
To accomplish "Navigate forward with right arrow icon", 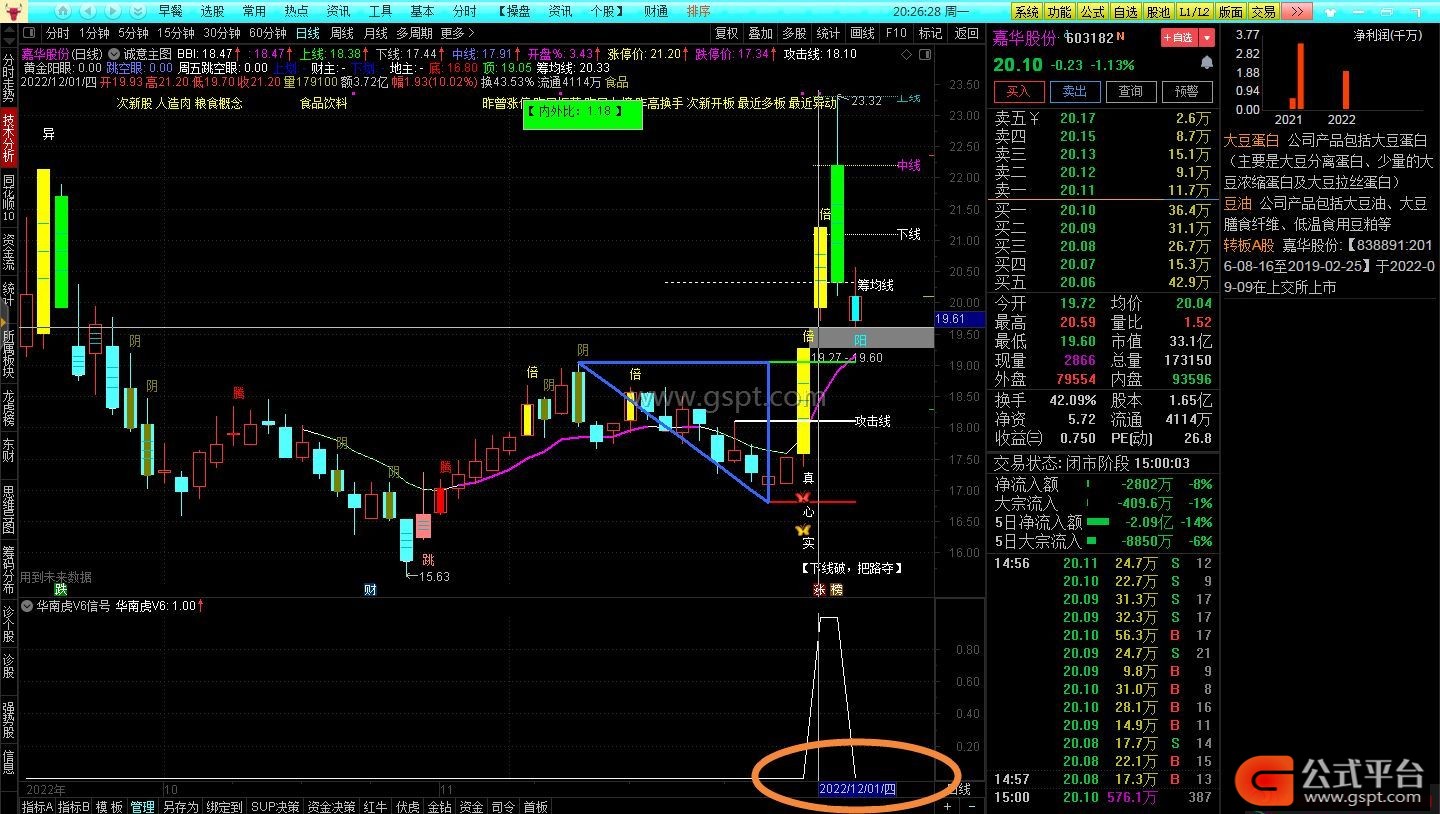I will pos(112,11).
